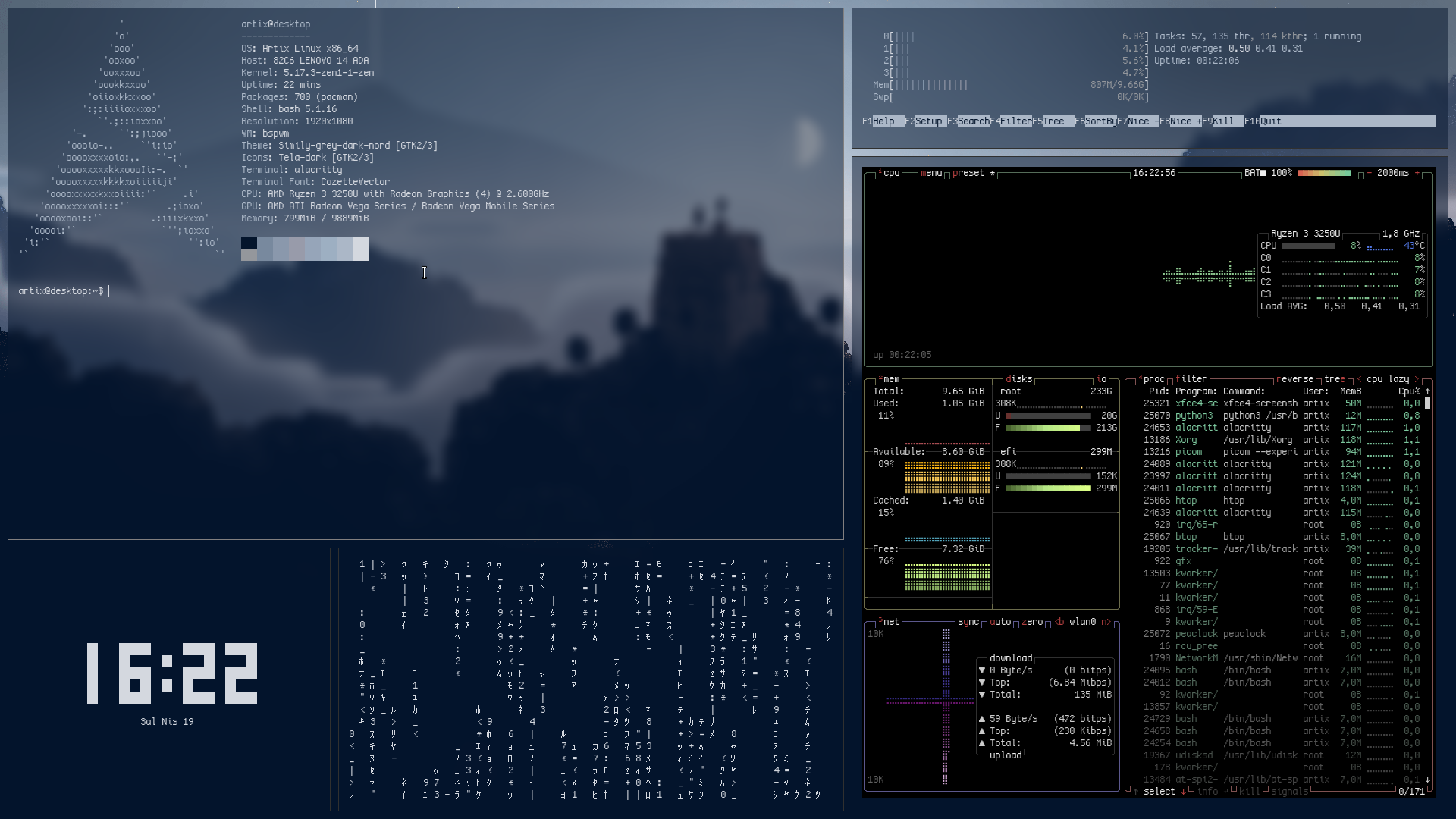Click the select down arrow in proc footer
The height and width of the screenshot is (819, 1456).
(x=1183, y=792)
